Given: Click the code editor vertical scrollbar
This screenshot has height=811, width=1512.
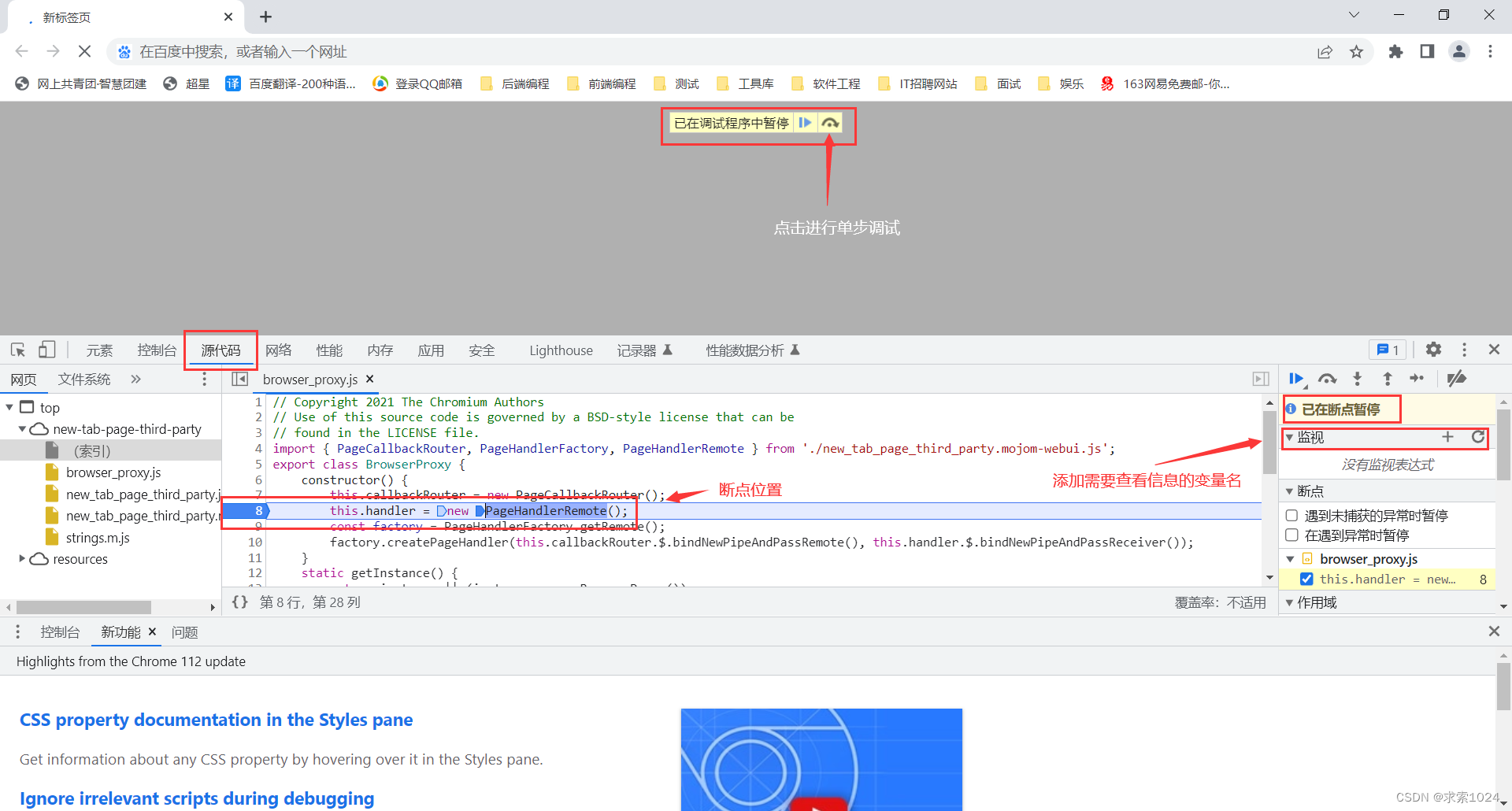Looking at the screenshot, I should click(1269, 443).
